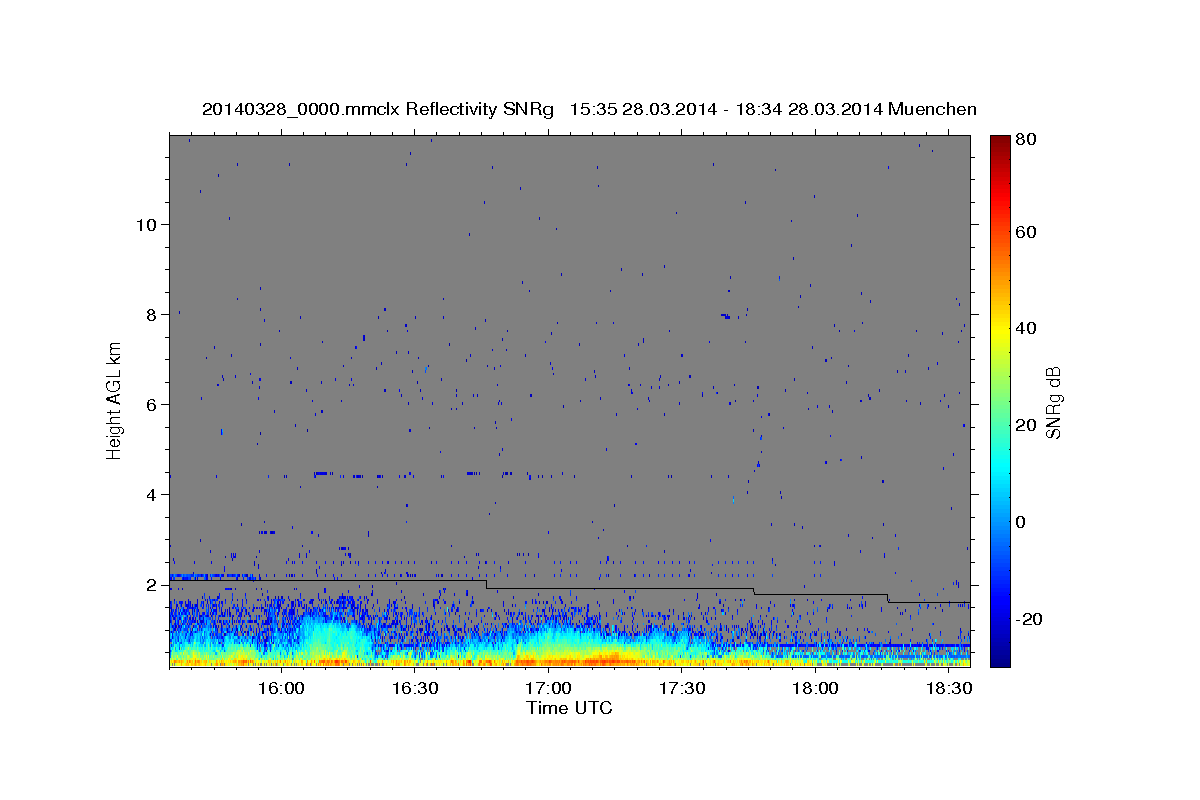Image resolution: width=1200 pixels, height=800 pixels.
Task: Click the 18:00 time tick label
Action: [x=815, y=689]
